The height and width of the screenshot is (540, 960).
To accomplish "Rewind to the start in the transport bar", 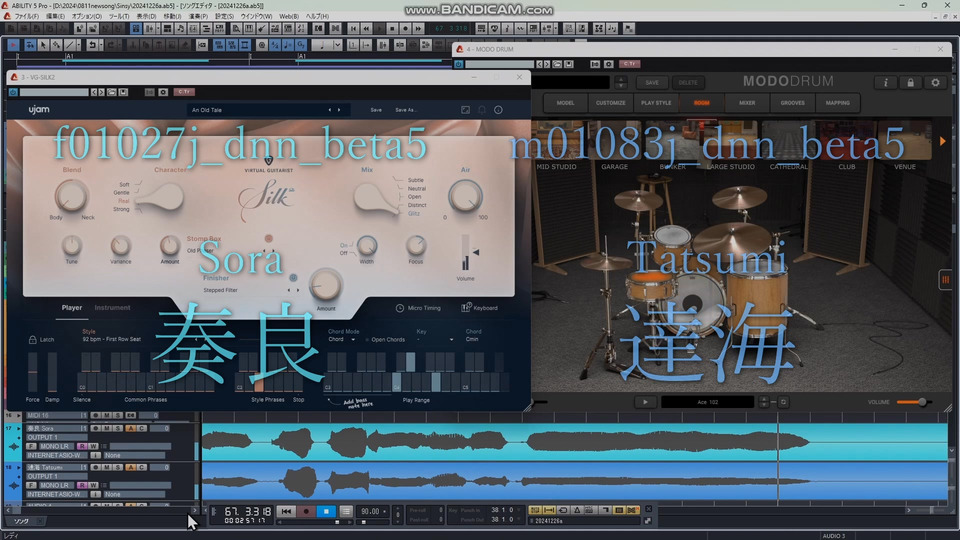I will tap(286, 511).
